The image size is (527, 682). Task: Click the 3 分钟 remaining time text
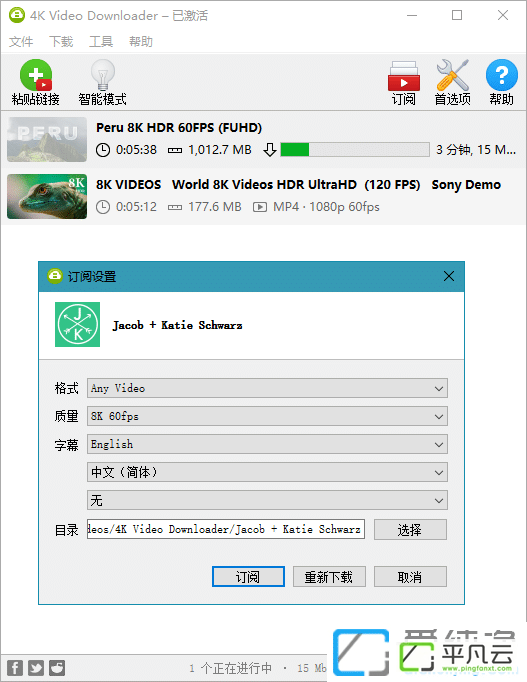click(476, 150)
